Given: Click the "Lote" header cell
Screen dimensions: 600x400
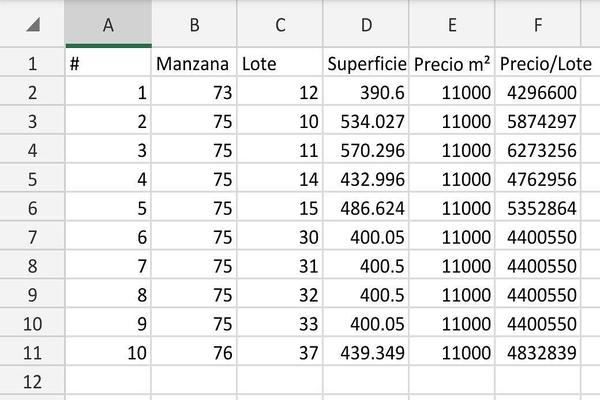Looking at the screenshot, I should 280,64.
